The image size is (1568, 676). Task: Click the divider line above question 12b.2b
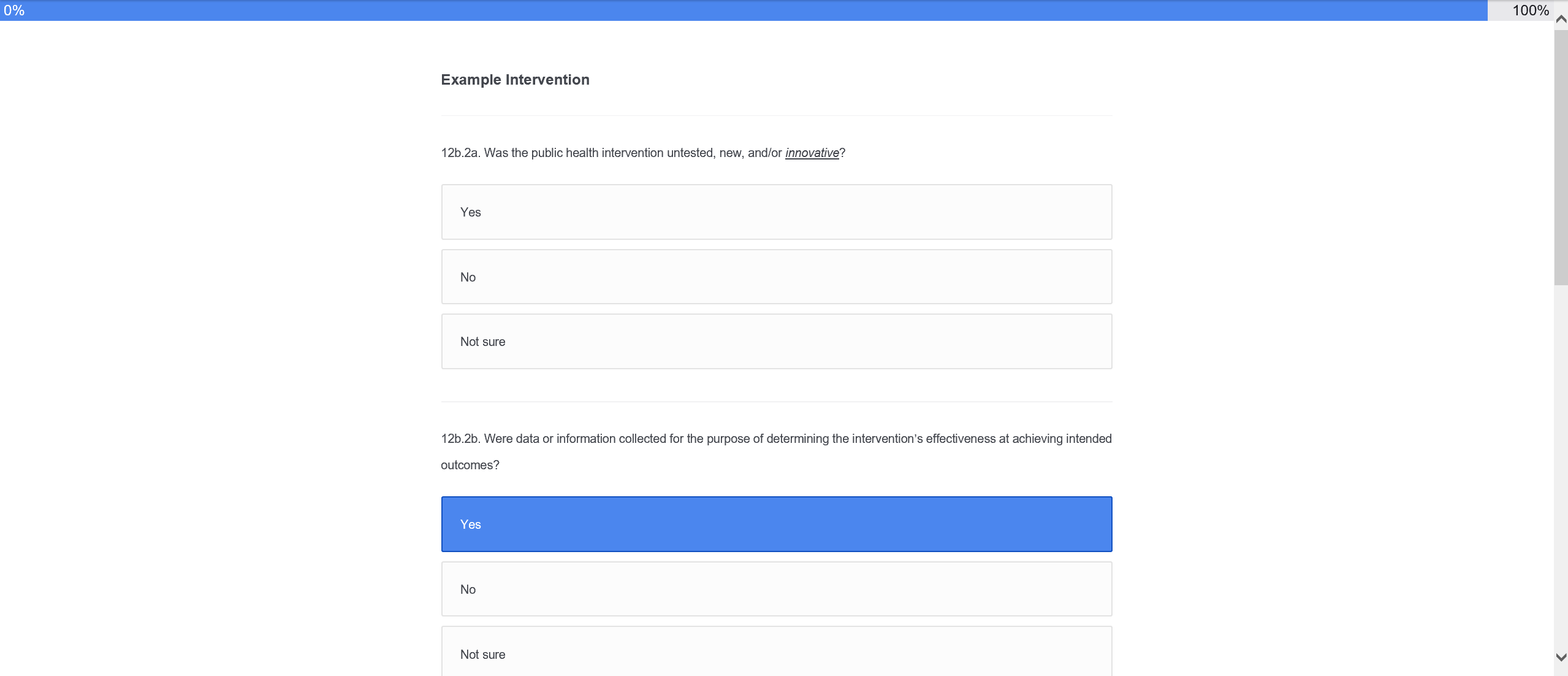coord(776,402)
